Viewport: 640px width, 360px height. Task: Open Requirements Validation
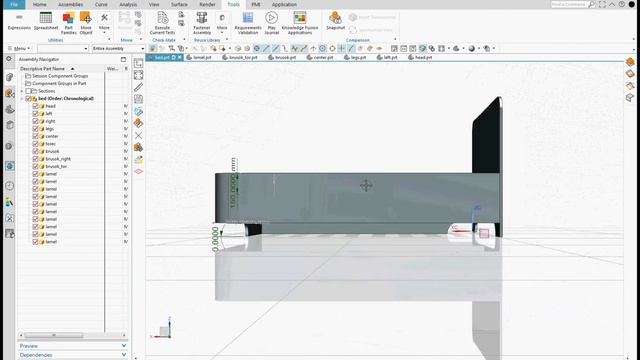(248, 23)
